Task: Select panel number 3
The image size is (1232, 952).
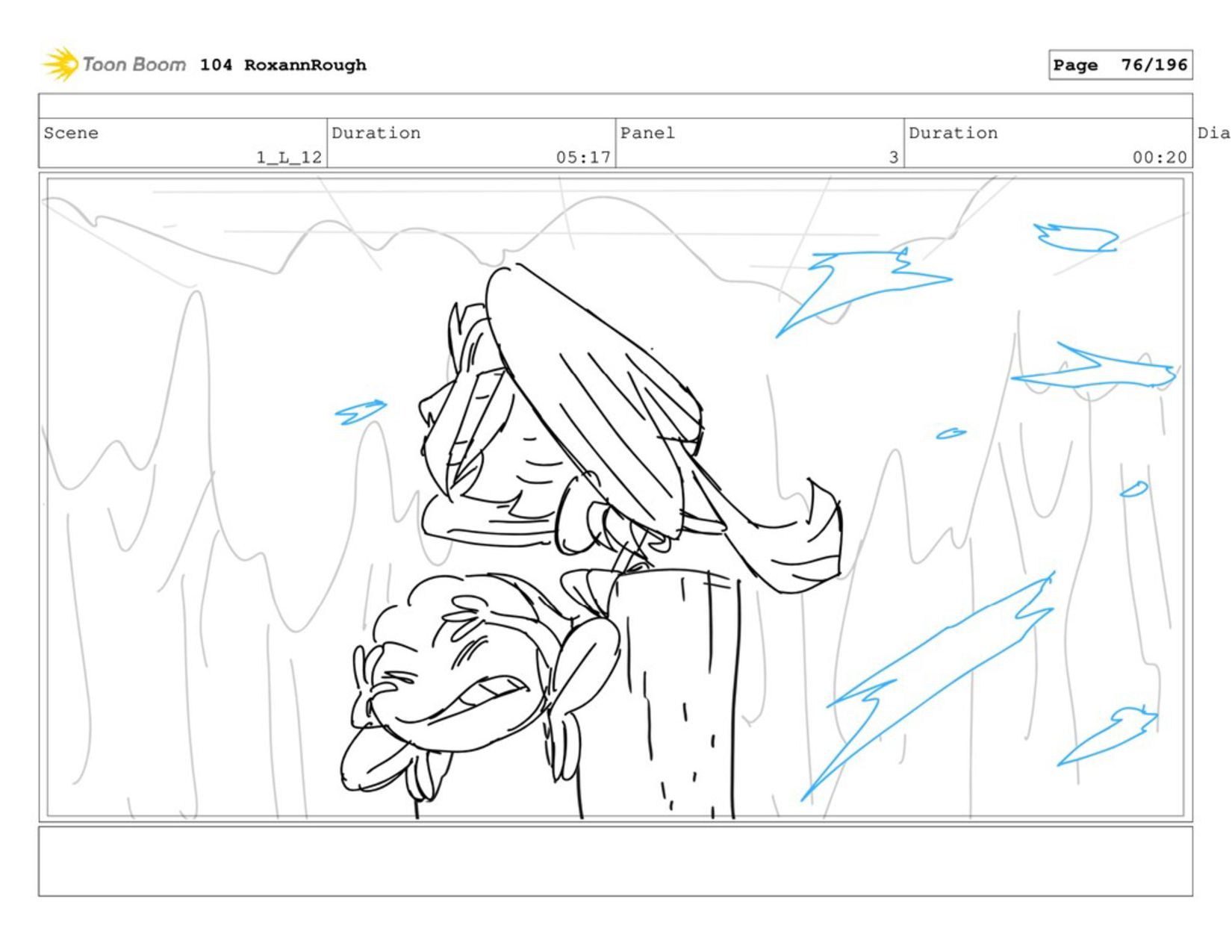Action: coord(893,157)
